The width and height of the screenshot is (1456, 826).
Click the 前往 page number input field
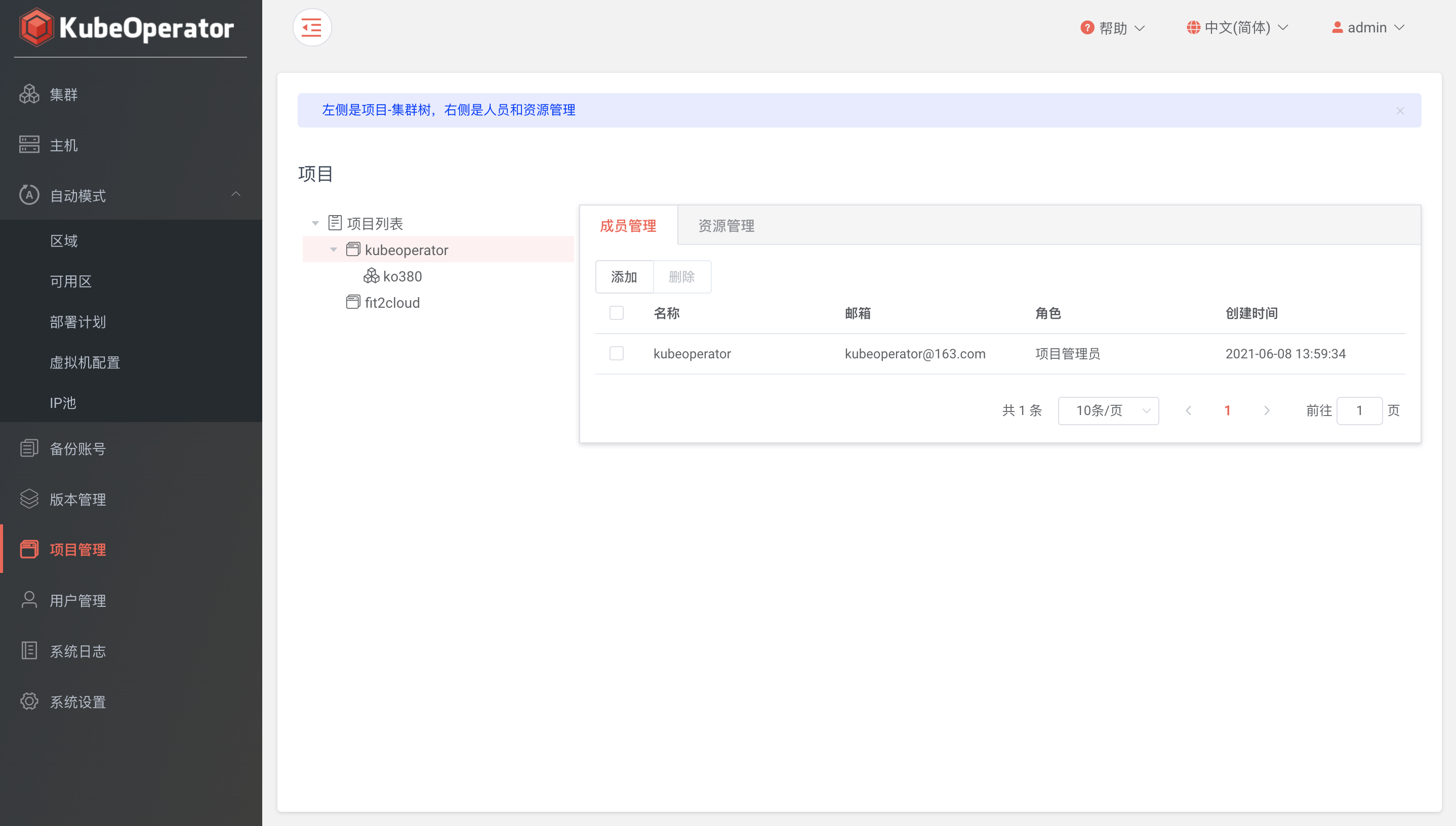click(x=1359, y=410)
